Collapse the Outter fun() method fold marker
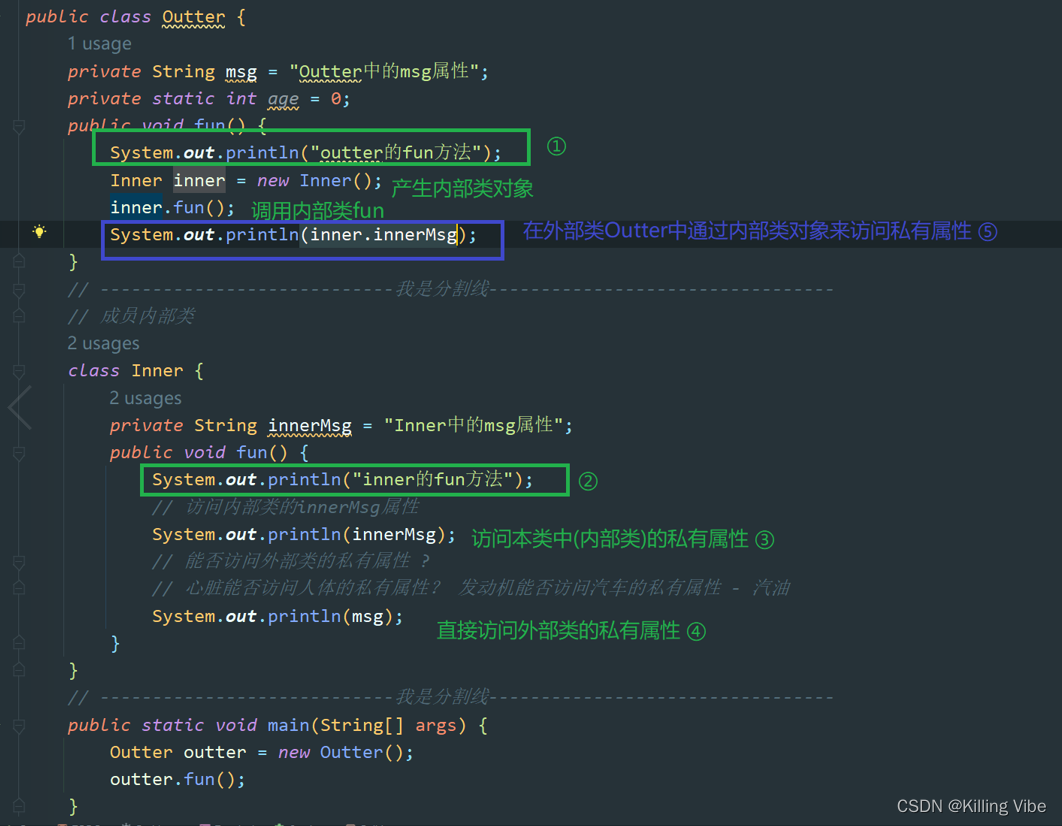The image size is (1062, 826). (x=19, y=126)
